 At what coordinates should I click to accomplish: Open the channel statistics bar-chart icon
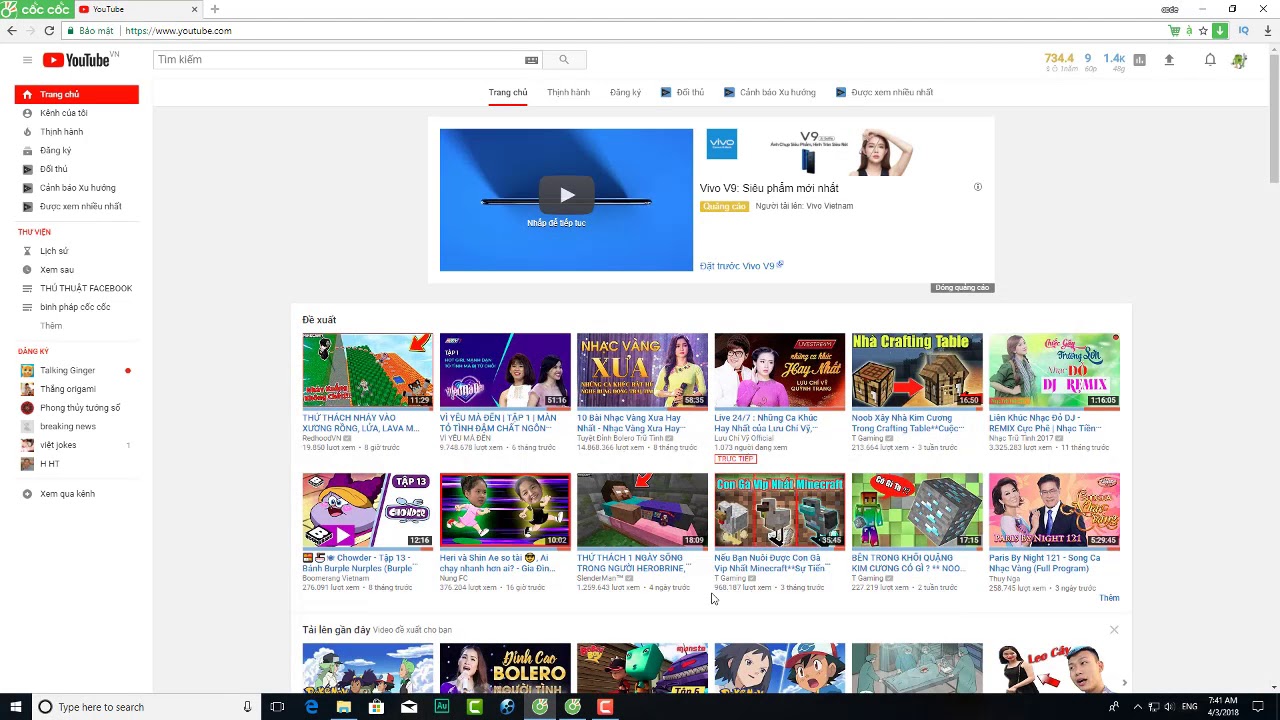click(x=1139, y=60)
